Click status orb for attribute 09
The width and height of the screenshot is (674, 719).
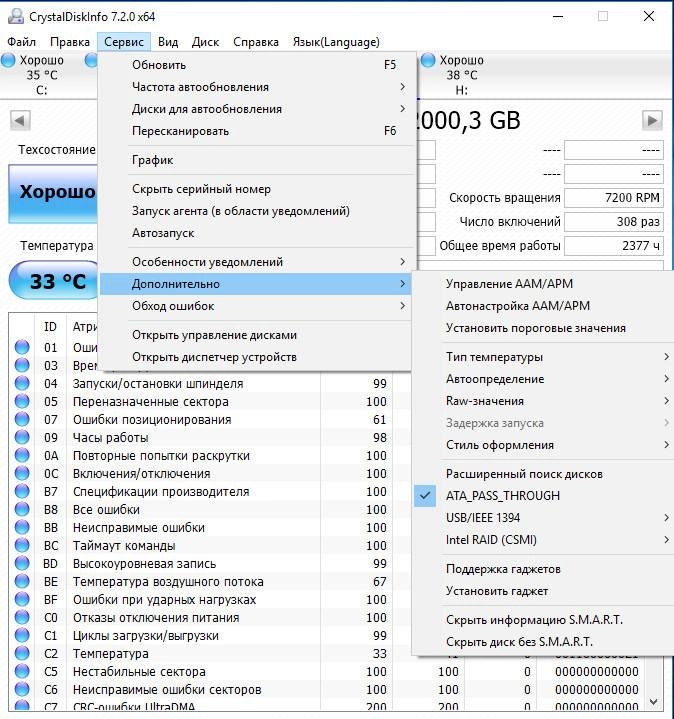point(22,437)
